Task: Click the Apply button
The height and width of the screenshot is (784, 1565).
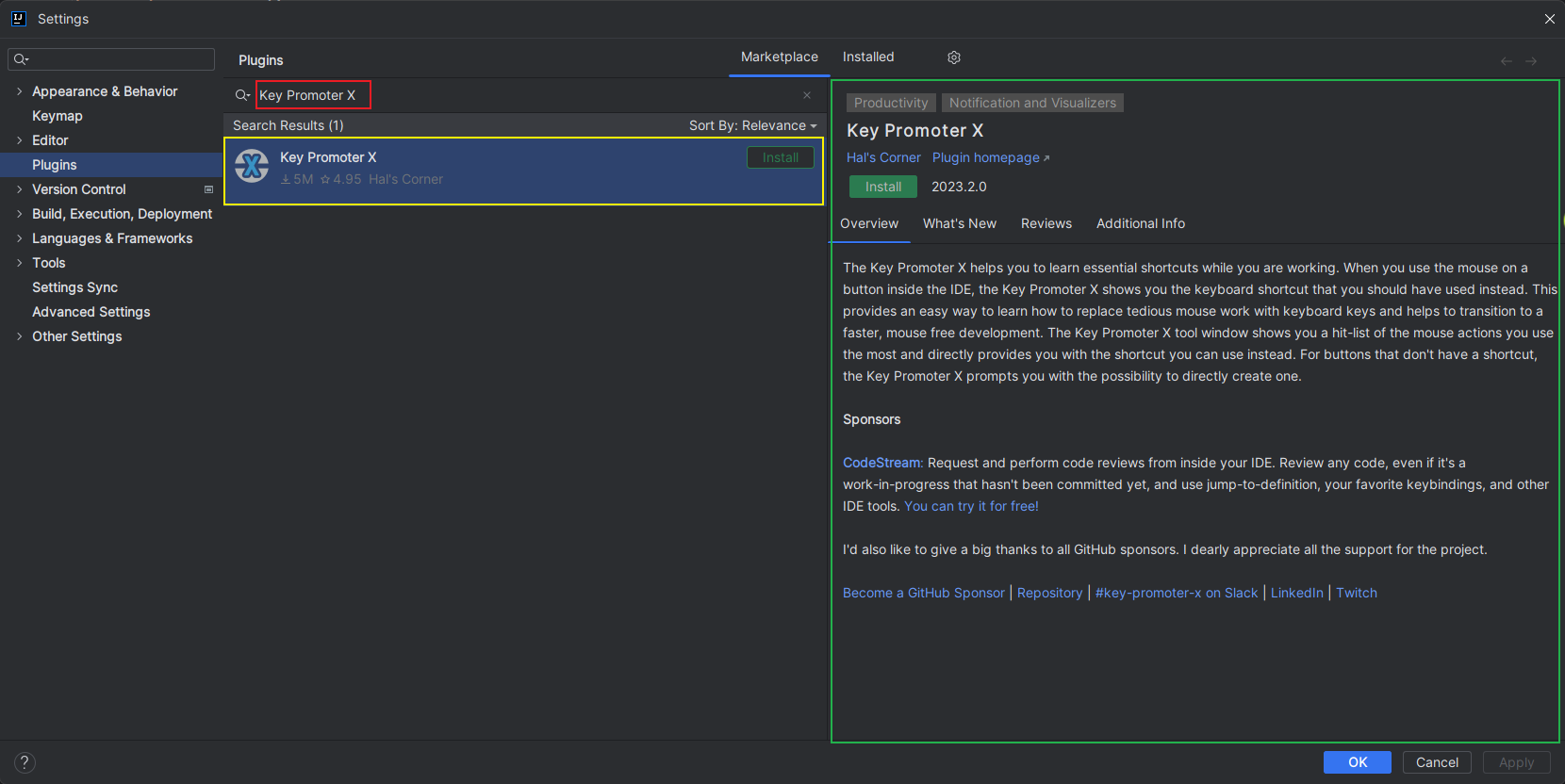Action: pos(1517,762)
